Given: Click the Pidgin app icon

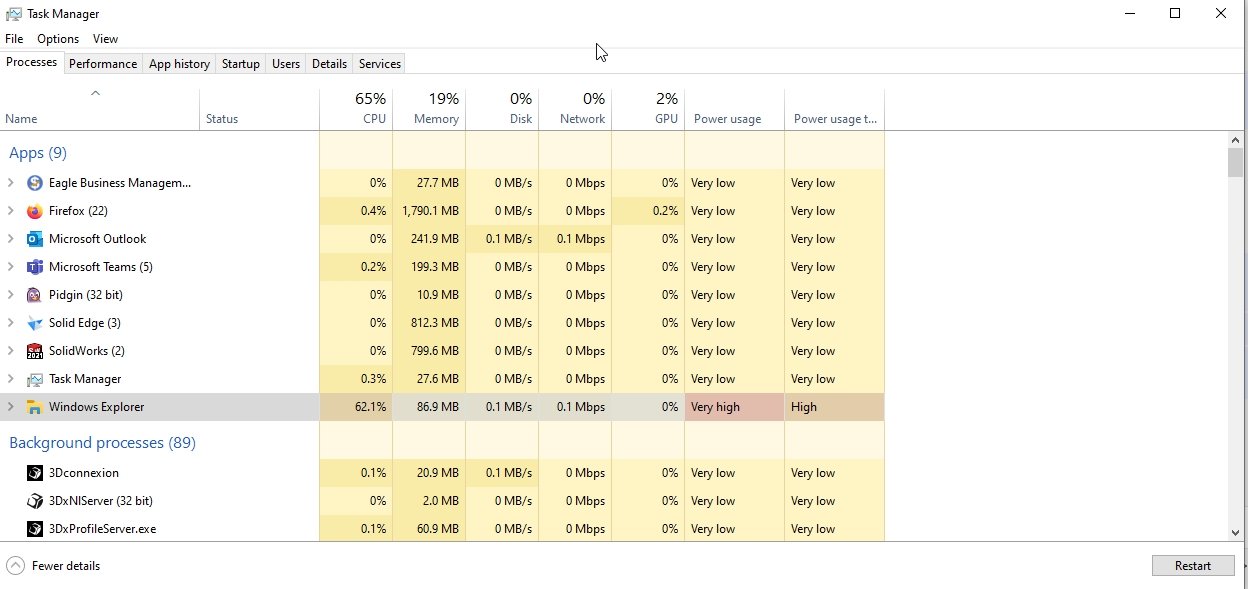Looking at the screenshot, I should tap(35, 295).
